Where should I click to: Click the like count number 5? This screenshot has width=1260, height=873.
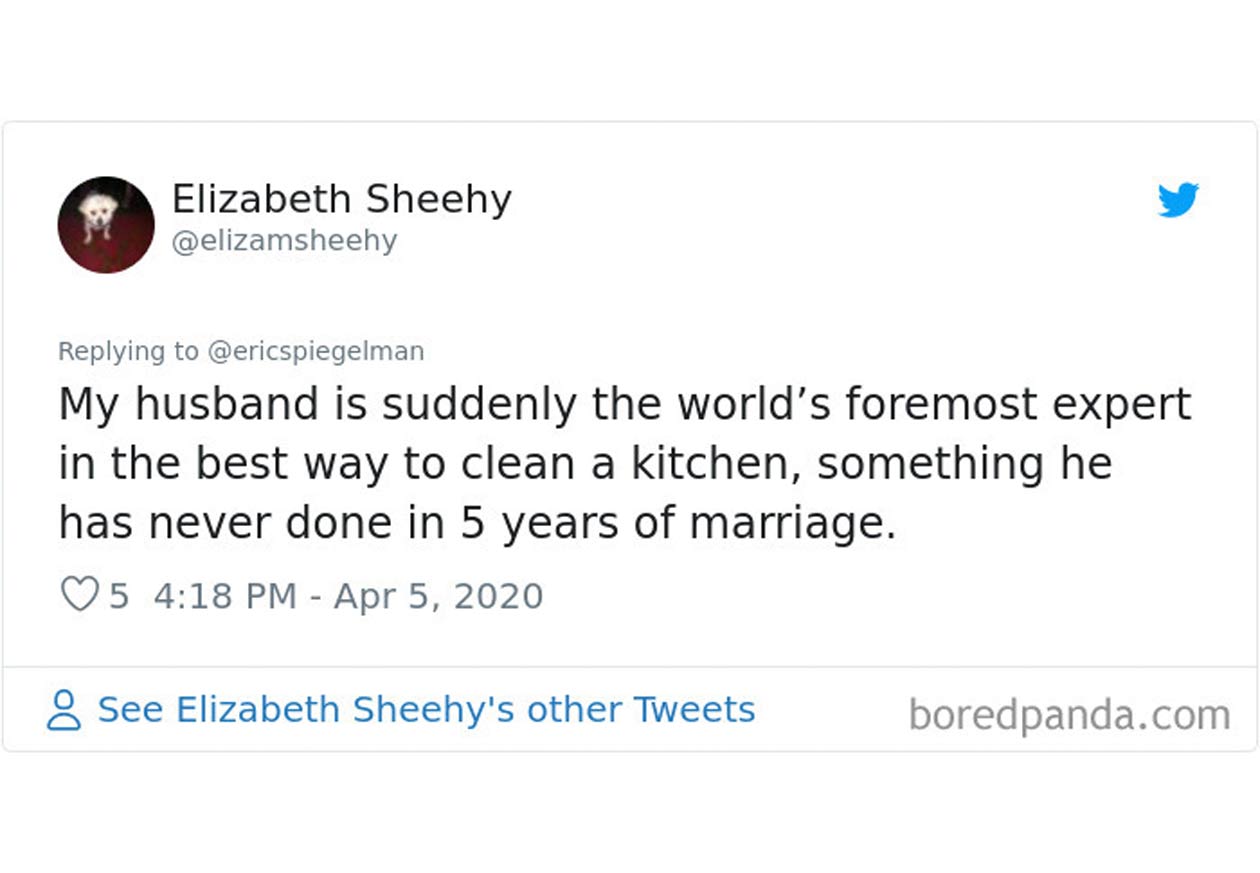point(119,596)
